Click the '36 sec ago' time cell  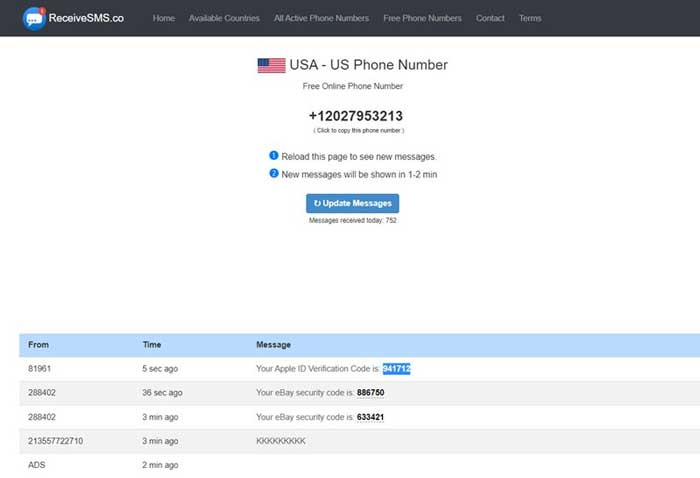pos(162,393)
